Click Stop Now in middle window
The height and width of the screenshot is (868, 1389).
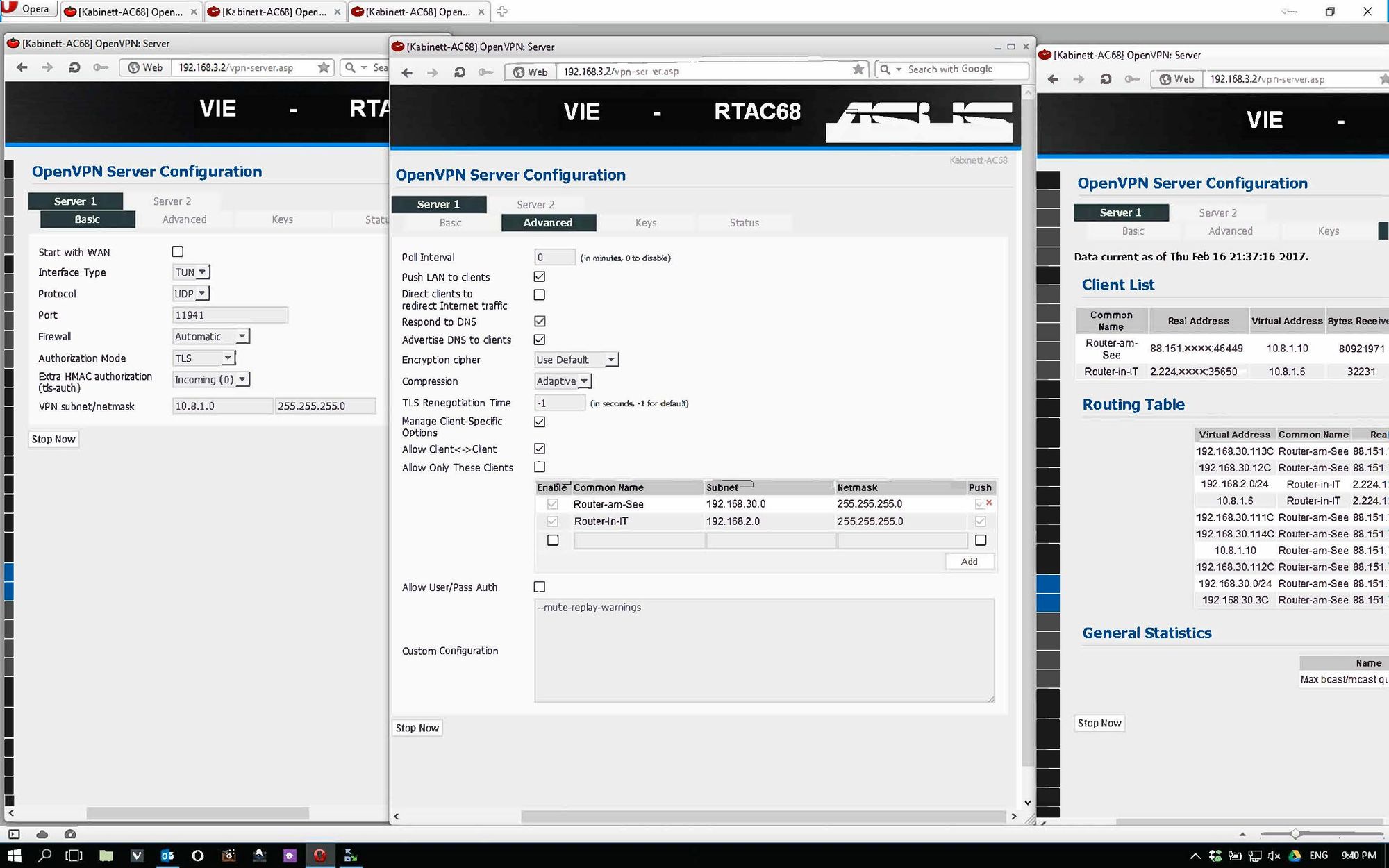(x=417, y=728)
